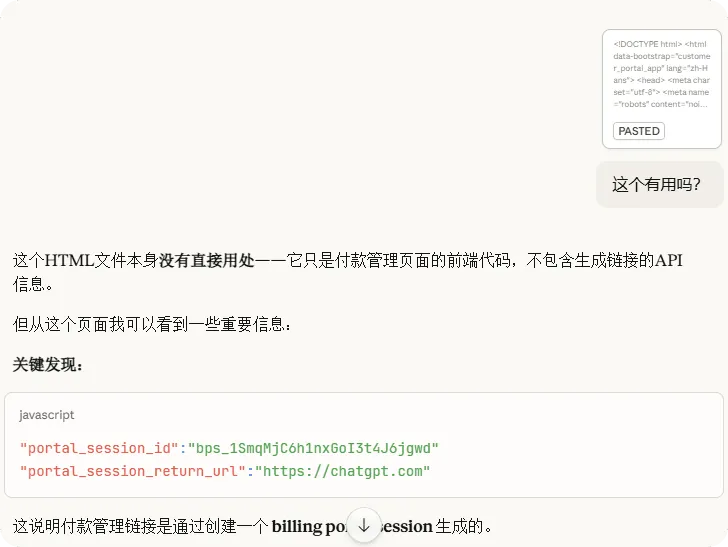Jump to latest with the down-arrow button
This screenshot has width=728, height=547.
pyautogui.click(x=364, y=526)
